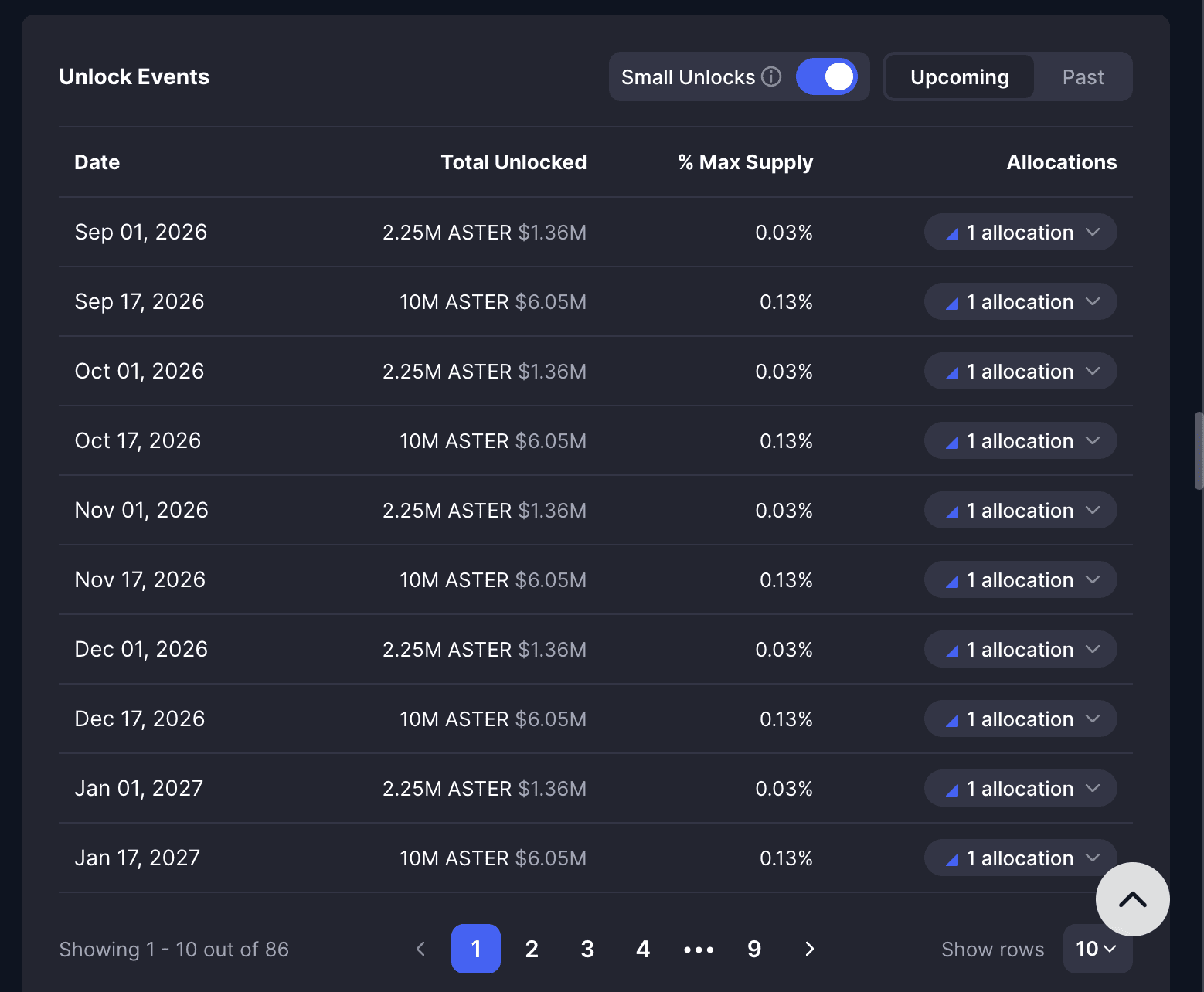This screenshot has height=992, width=1204.
Task: Go to page 2
Action: point(532,949)
